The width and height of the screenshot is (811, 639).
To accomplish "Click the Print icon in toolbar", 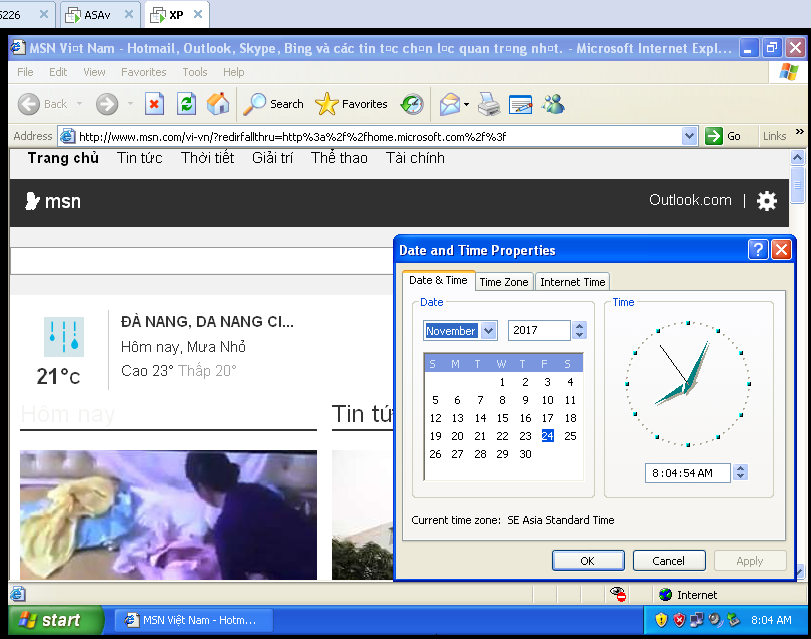I will [489, 104].
